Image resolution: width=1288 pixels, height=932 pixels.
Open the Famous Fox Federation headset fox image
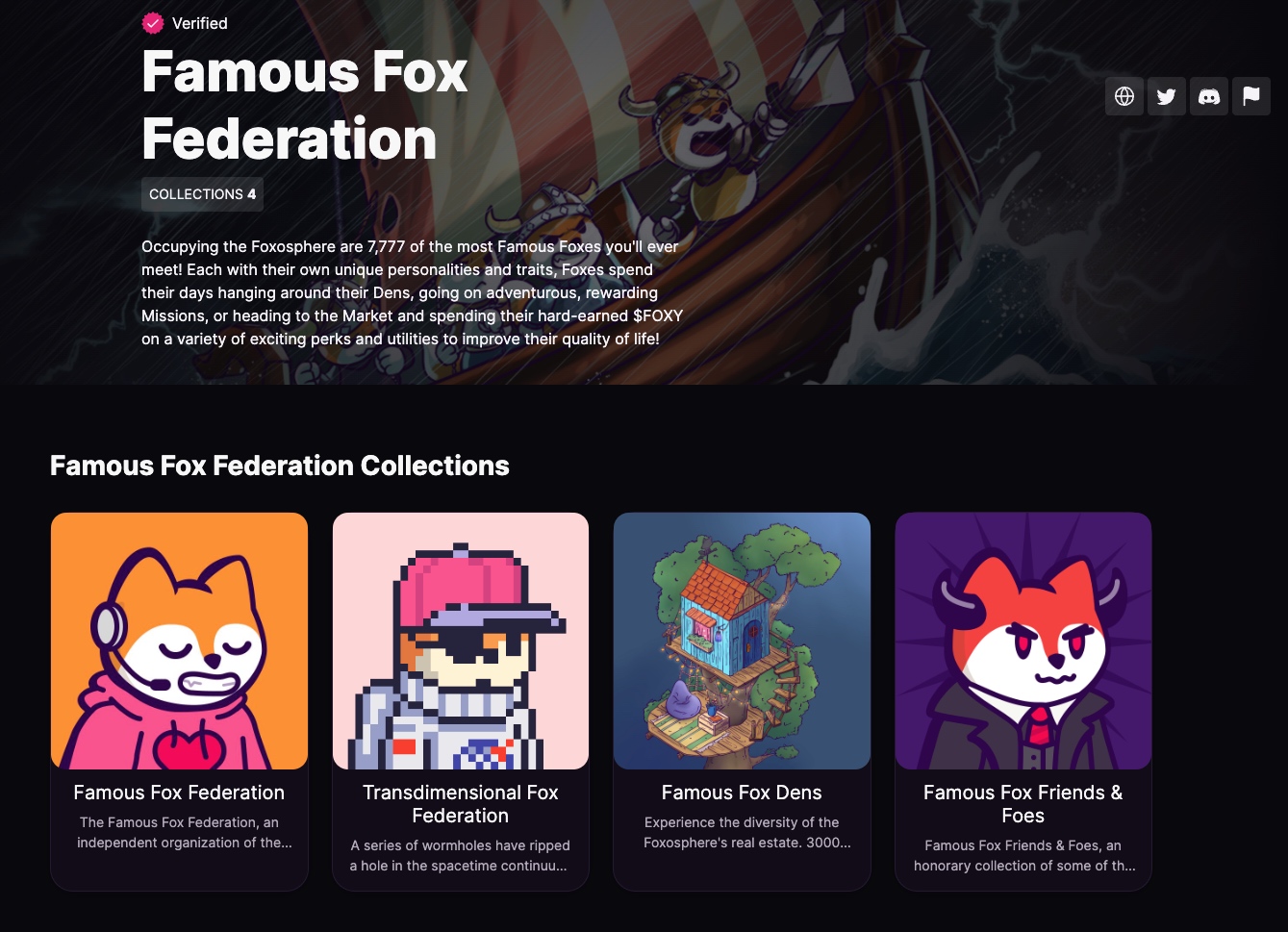(179, 641)
